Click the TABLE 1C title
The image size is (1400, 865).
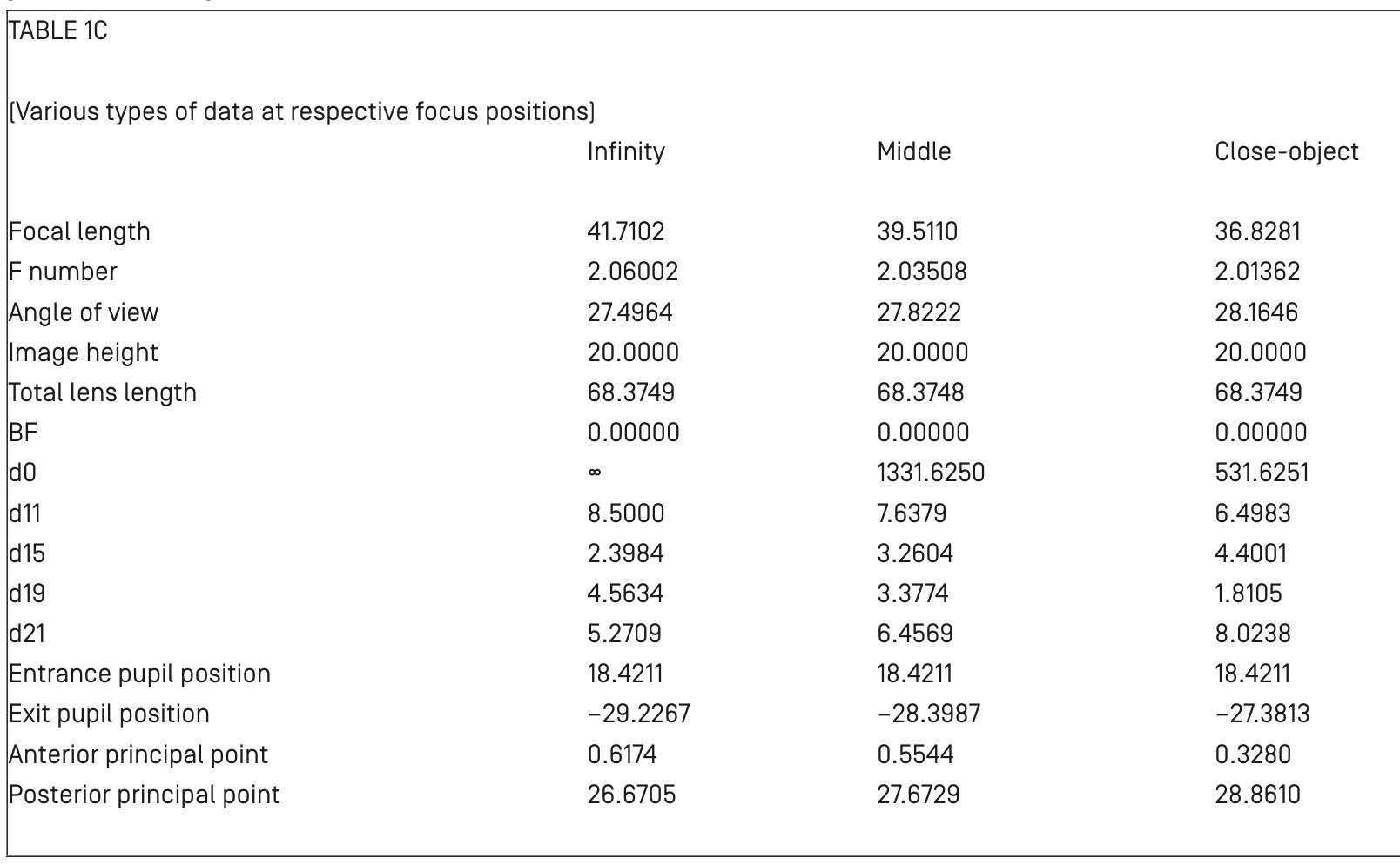[58, 31]
